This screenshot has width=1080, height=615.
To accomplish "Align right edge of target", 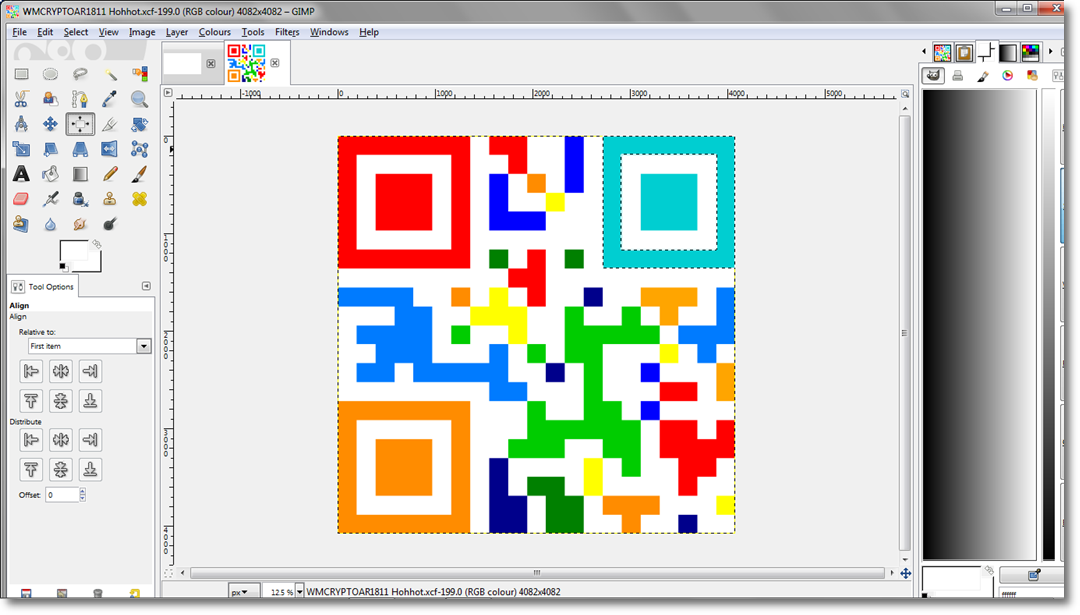I will 90,371.
